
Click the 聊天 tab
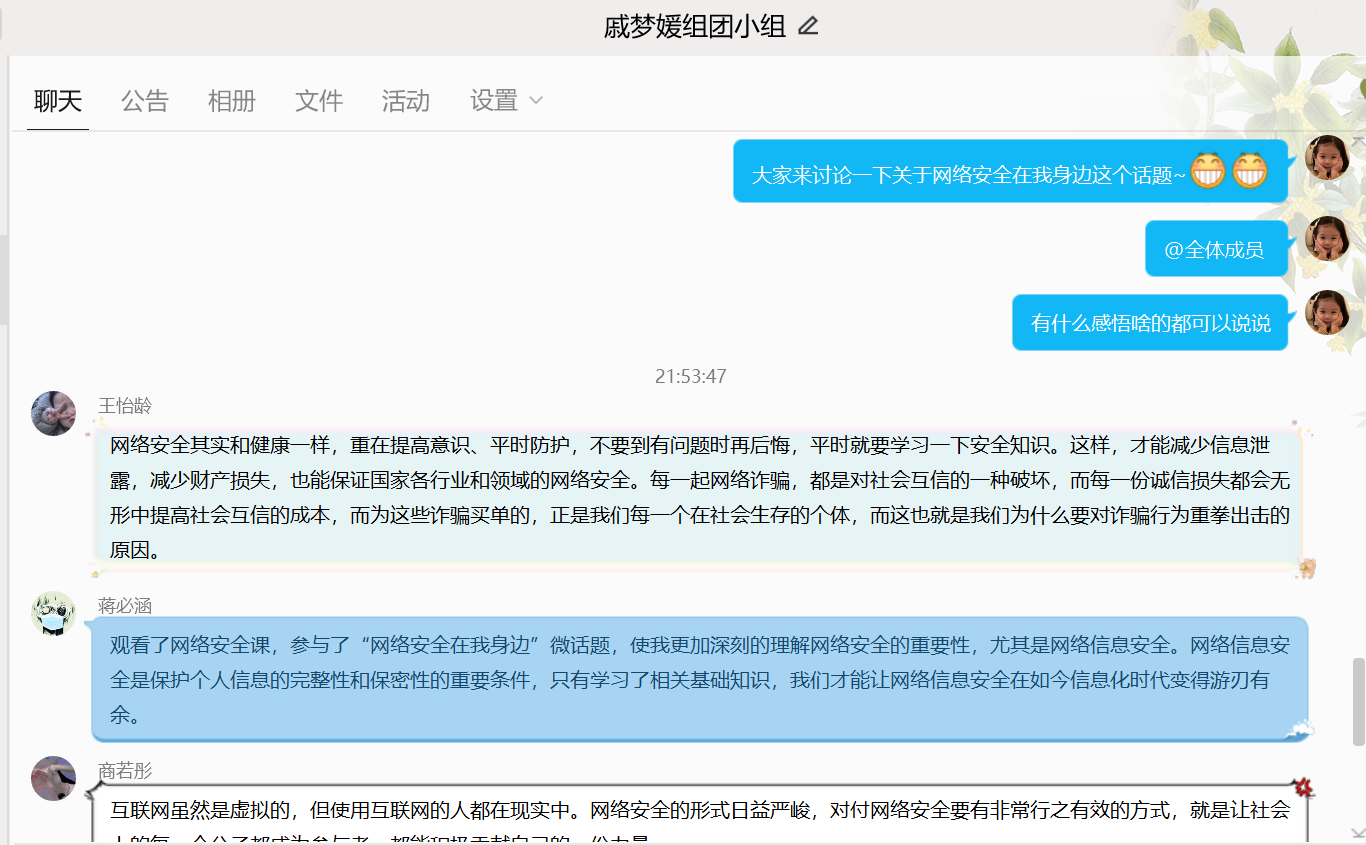coord(58,100)
